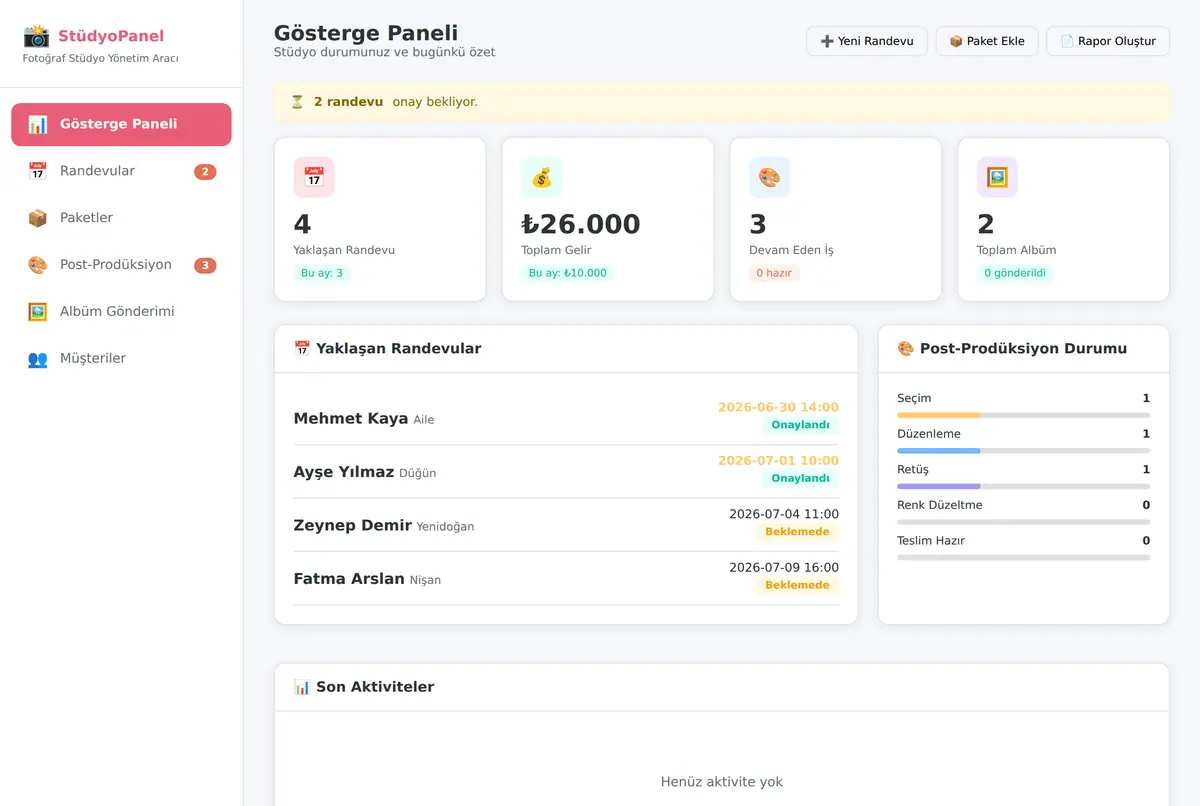Go to the Randevular section

pos(121,171)
